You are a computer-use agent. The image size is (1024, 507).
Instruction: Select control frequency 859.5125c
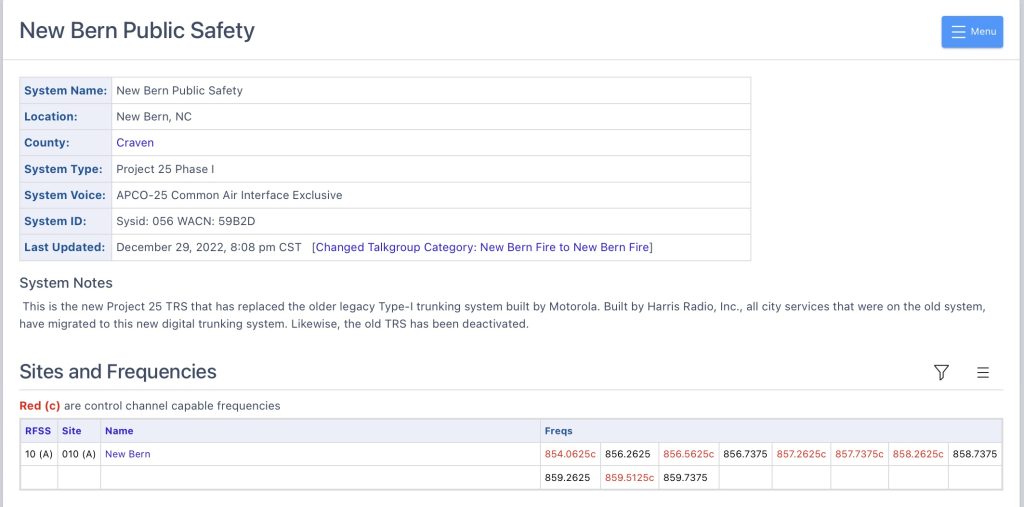pos(629,478)
